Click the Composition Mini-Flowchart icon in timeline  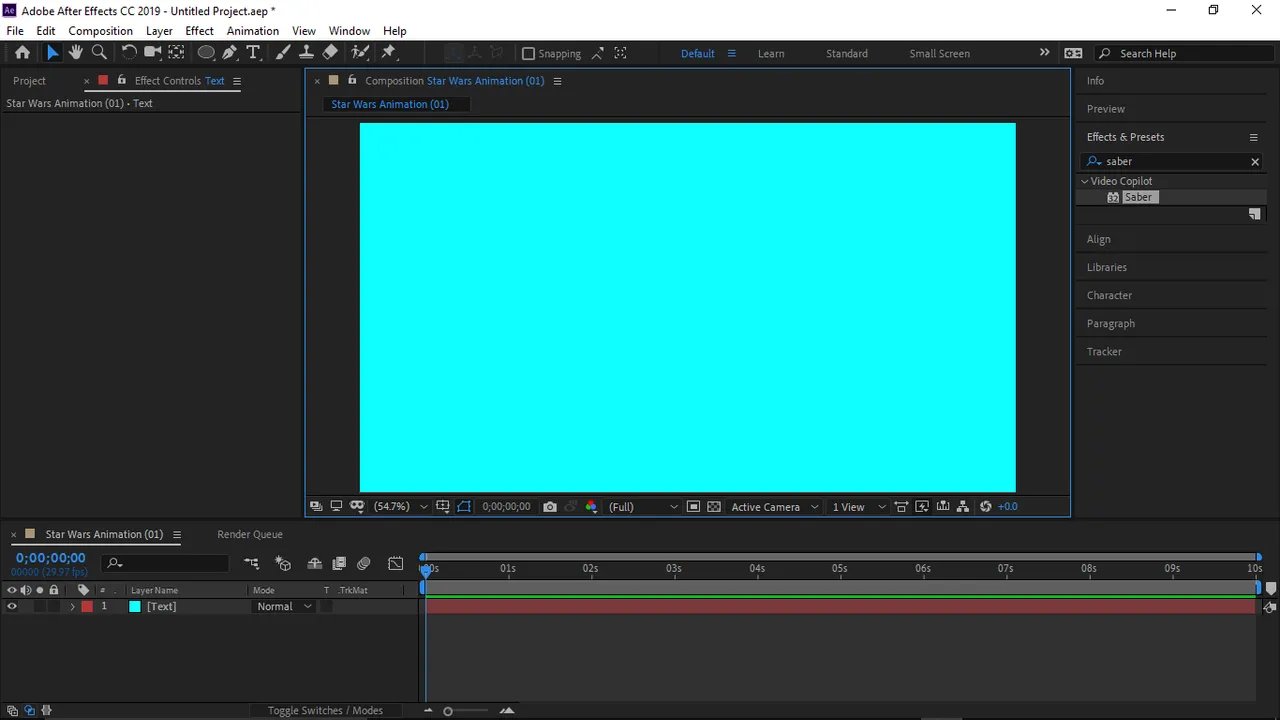(251, 564)
